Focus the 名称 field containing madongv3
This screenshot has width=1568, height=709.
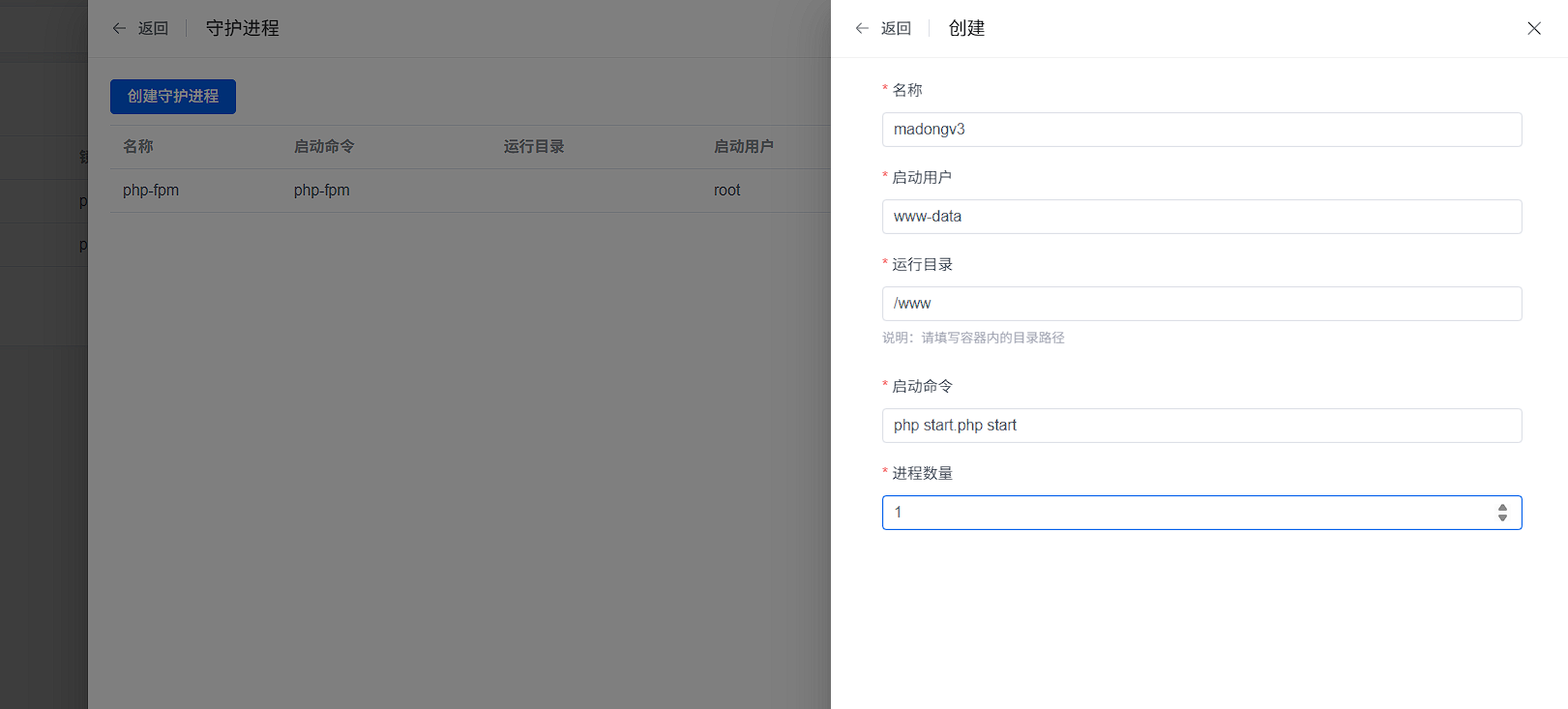(1200, 130)
